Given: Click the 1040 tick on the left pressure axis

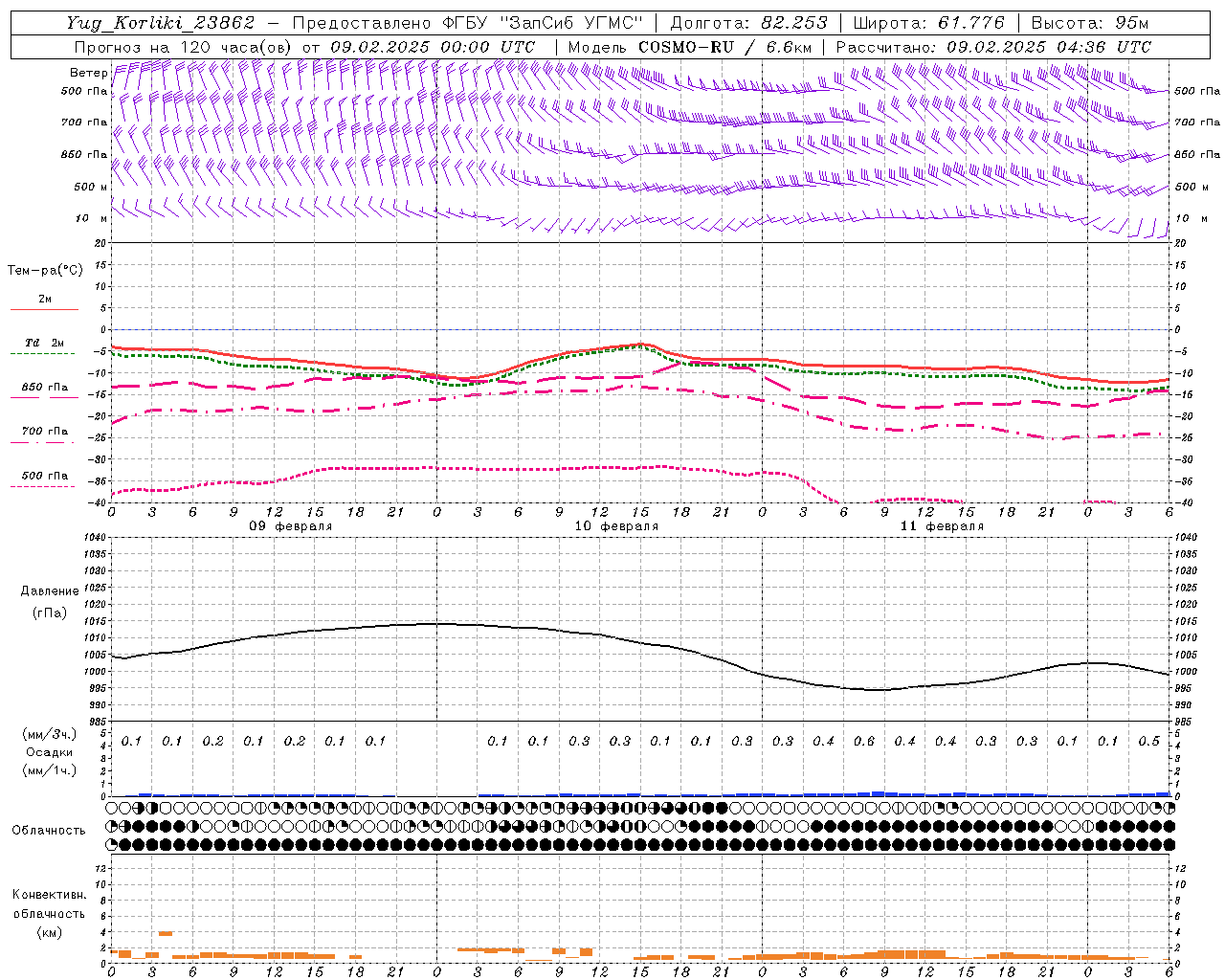Looking at the screenshot, I should point(97,538).
